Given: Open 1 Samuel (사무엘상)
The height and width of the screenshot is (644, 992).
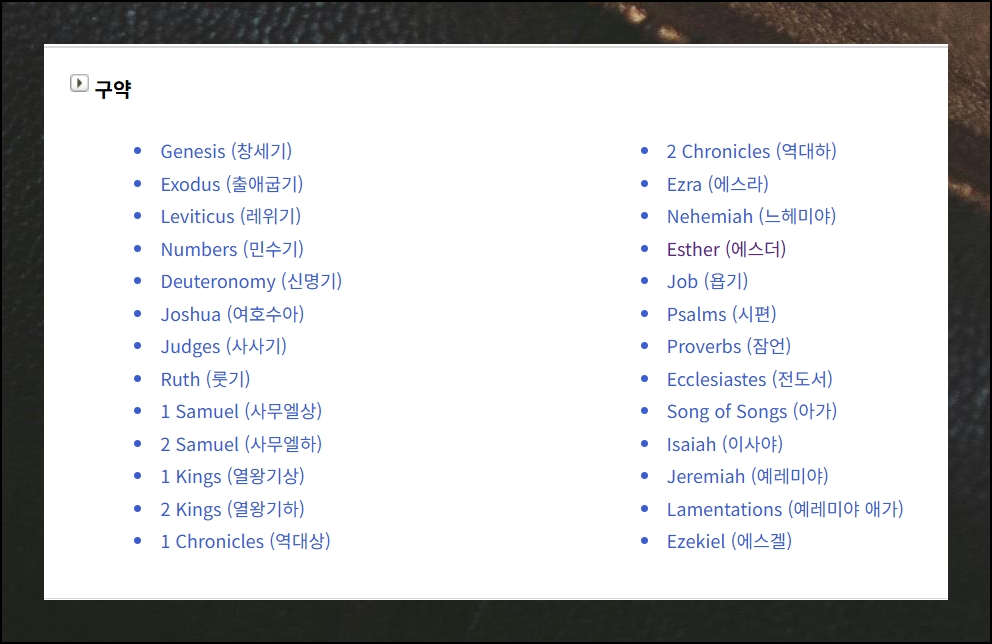Looking at the screenshot, I should (x=241, y=412).
